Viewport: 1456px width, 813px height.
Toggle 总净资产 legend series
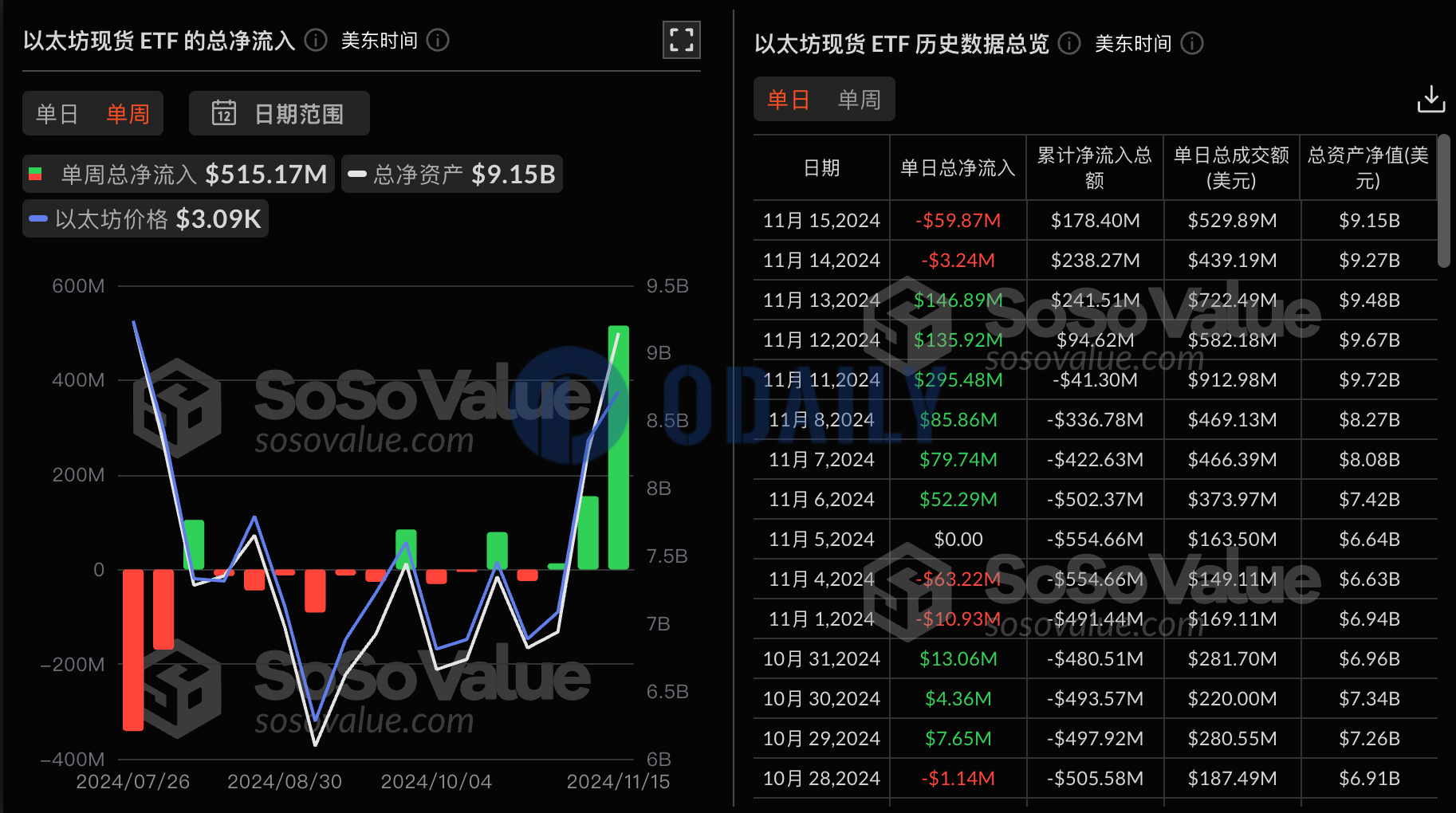[x=452, y=174]
